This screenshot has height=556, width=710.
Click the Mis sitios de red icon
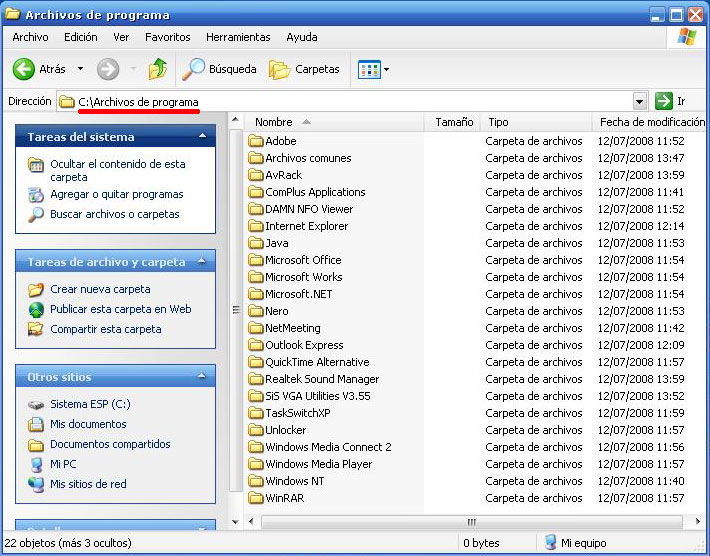click(x=36, y=484)
